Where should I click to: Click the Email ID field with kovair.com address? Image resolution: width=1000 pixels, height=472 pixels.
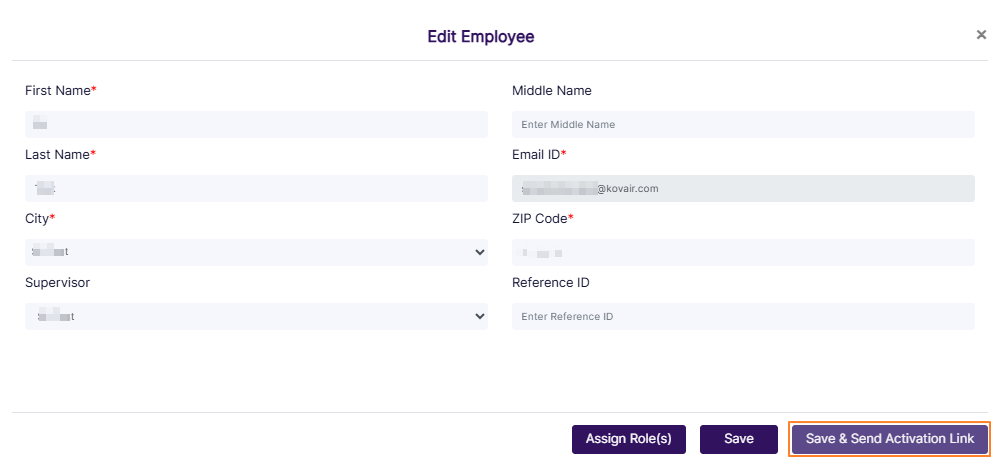[x=742, y=188]
